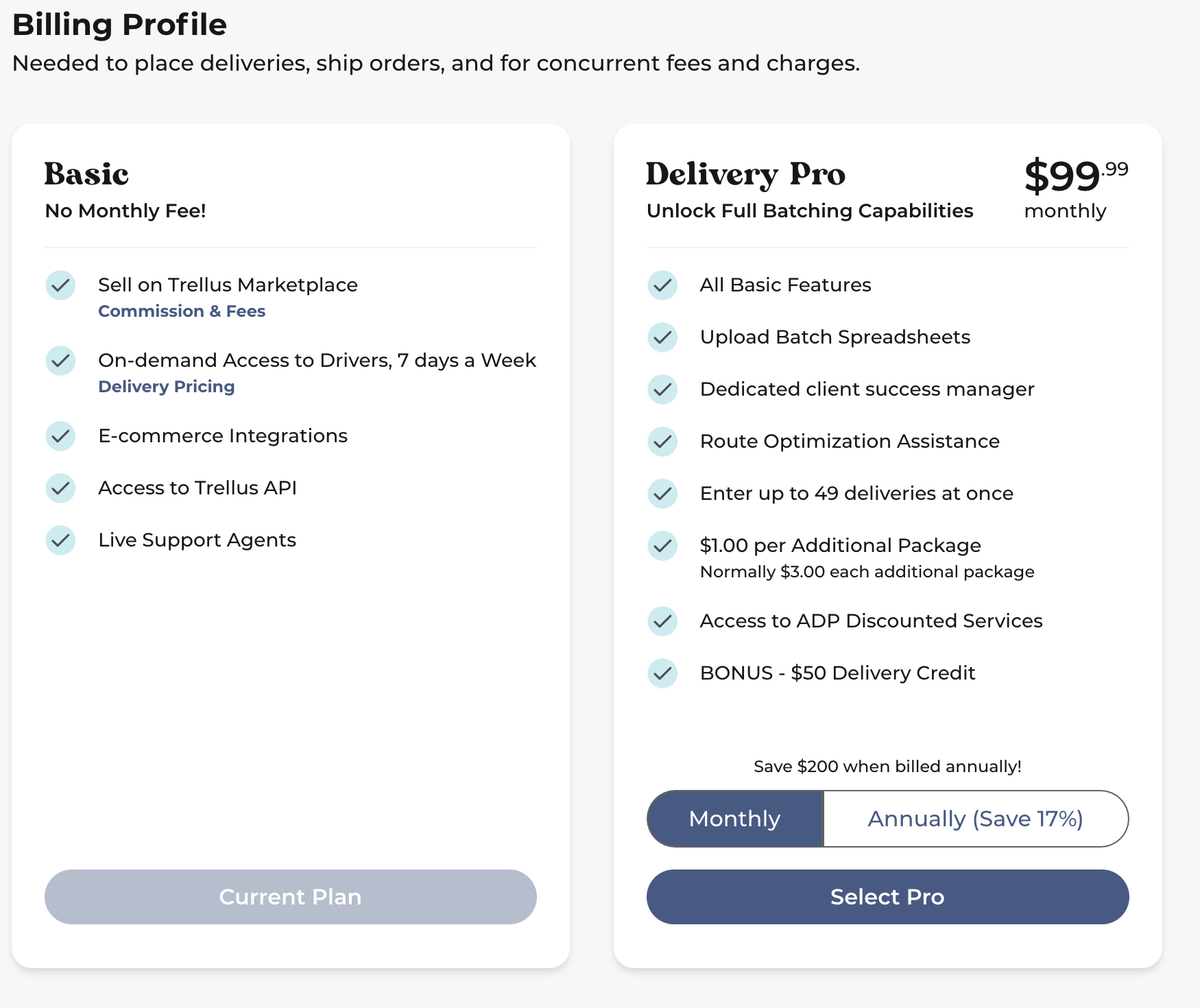Click 'On-demand Access to Drivers, 7 days a Week'

(317, 361)
